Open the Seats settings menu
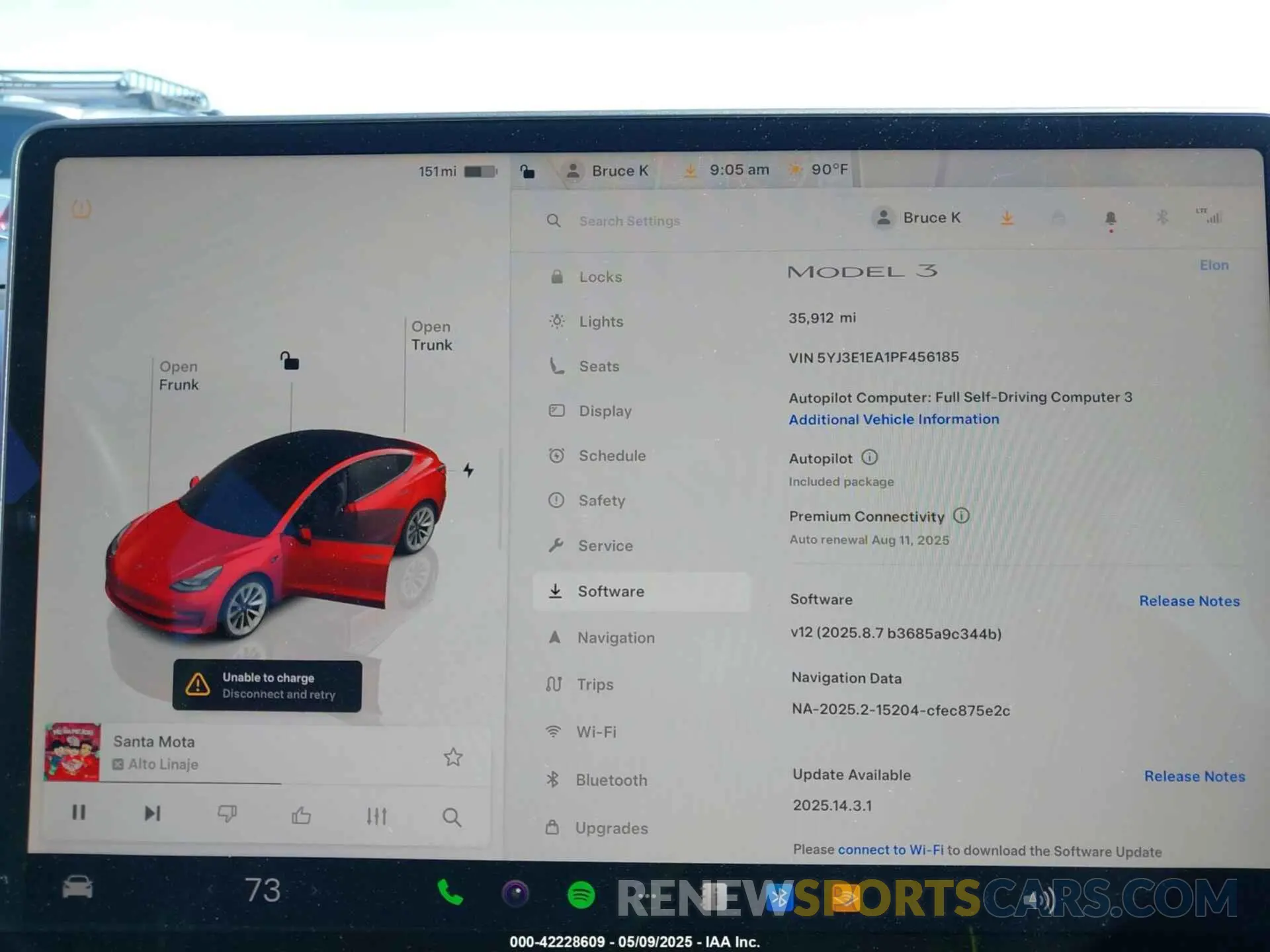 coord(599,366)
